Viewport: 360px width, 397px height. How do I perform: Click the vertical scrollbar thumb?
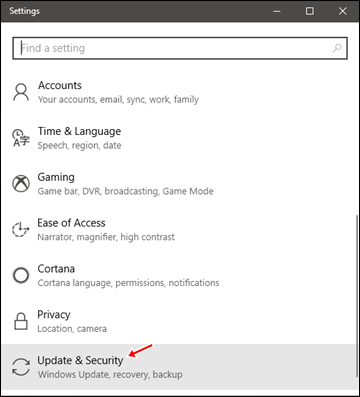(x=358, y=302)
